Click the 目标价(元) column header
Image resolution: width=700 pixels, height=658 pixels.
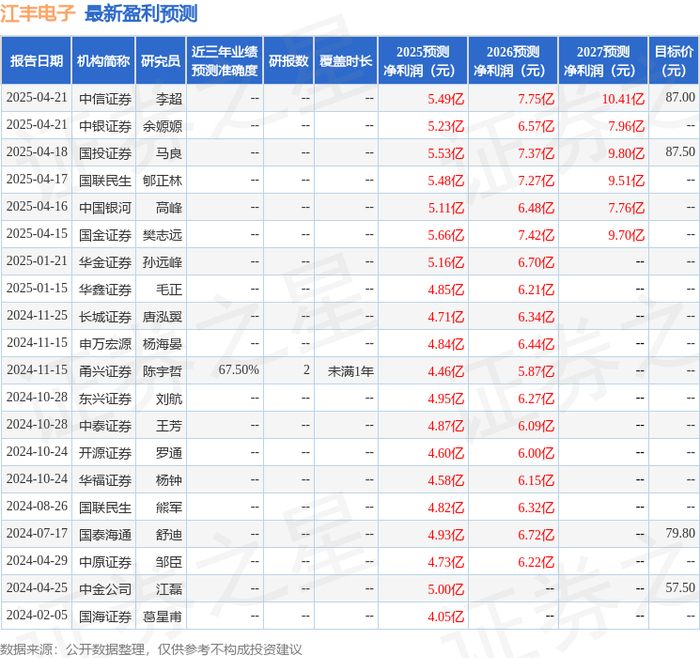(x=673, y=61)
